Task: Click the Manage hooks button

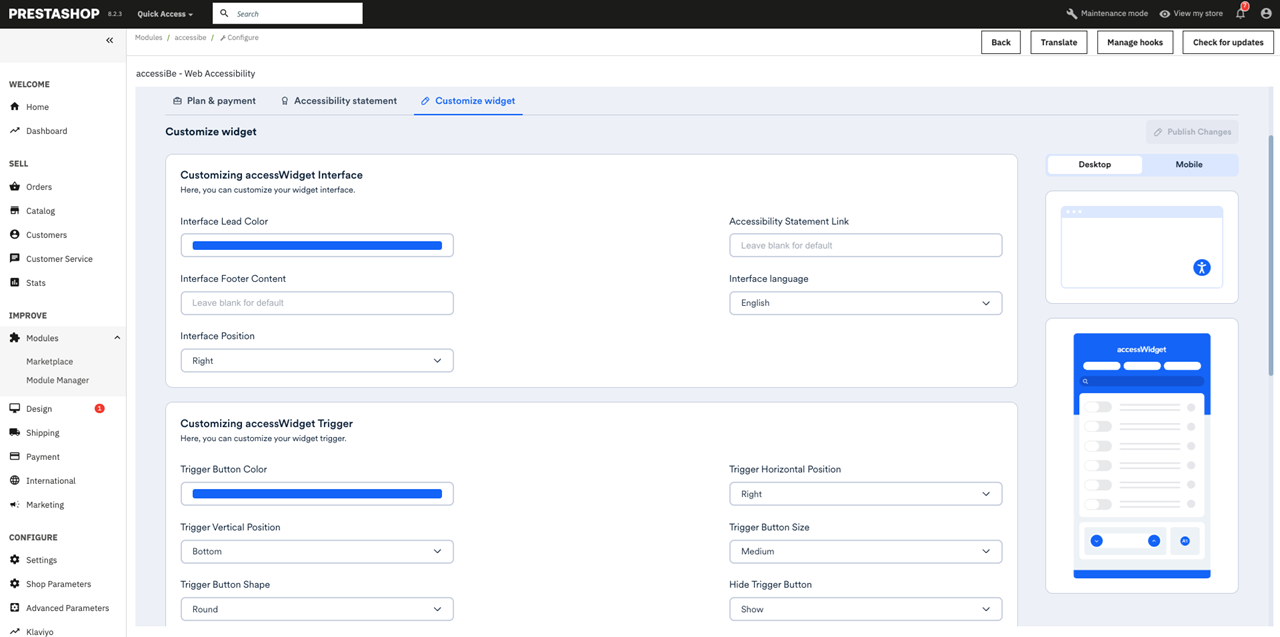Action: tap(1135, 42)
